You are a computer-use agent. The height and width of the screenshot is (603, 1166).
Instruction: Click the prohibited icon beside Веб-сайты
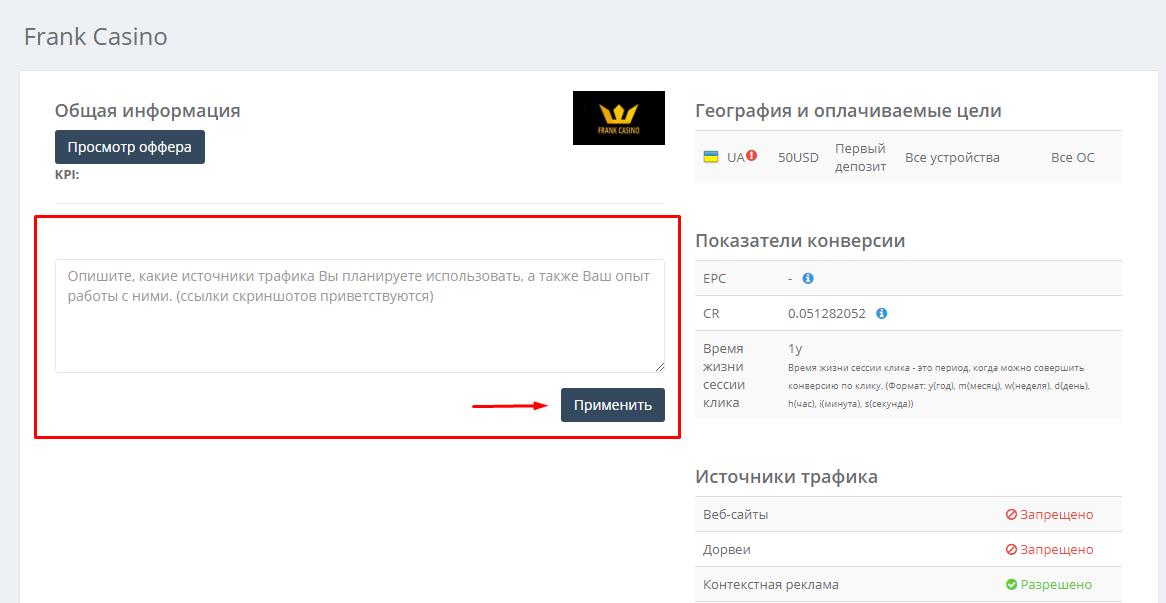click(x=1012, y=514)
